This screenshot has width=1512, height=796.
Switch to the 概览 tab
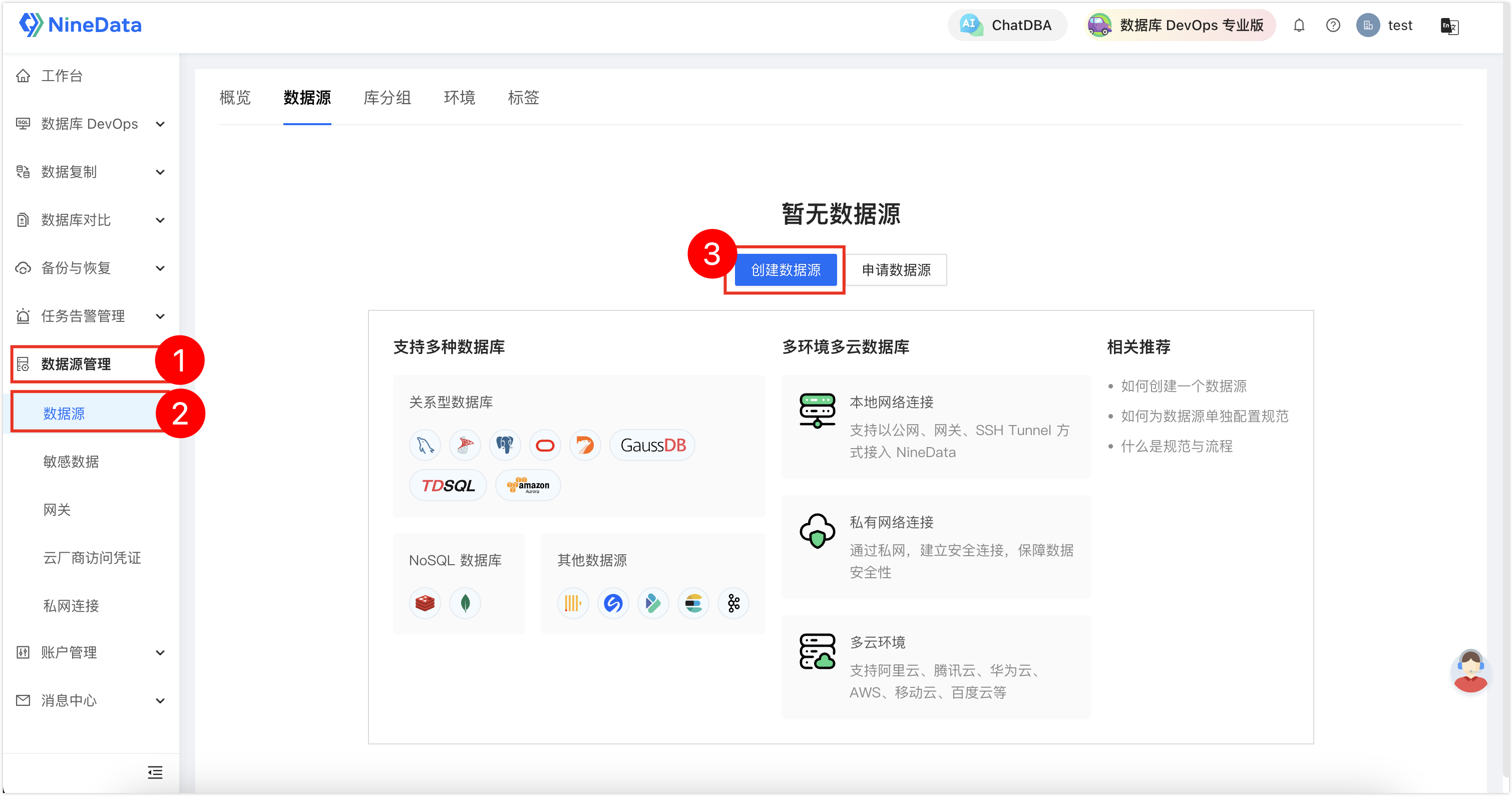click(235, 98)
